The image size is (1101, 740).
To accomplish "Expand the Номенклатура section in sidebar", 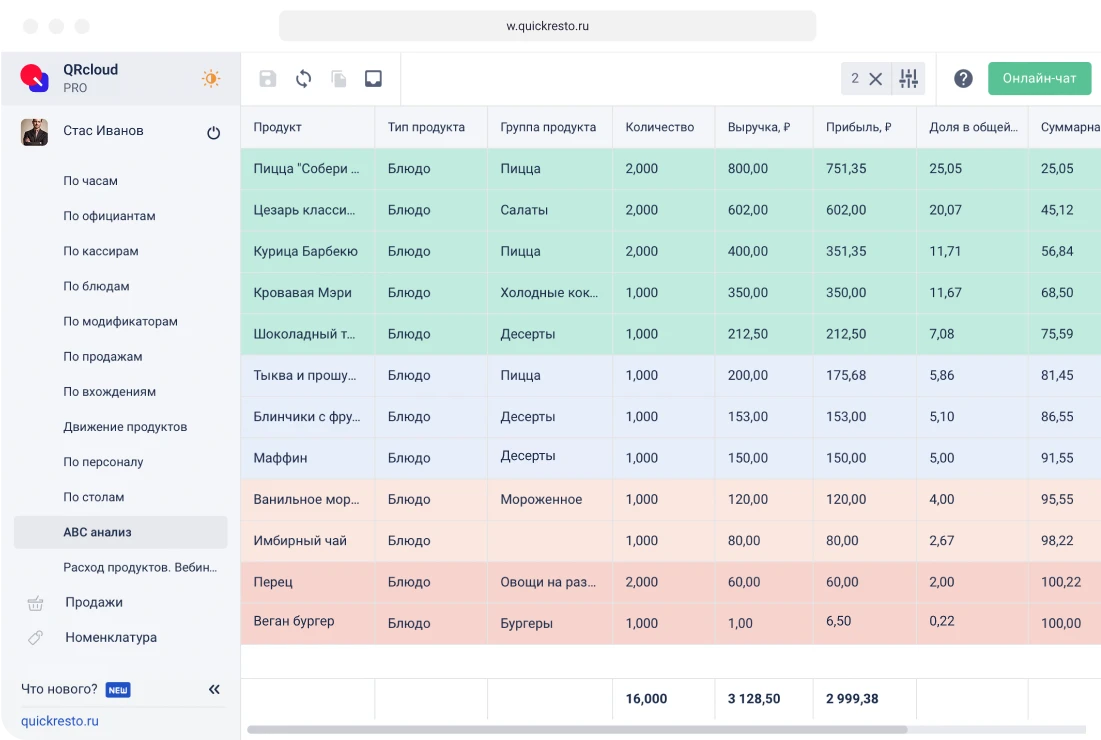I will [110, 637].
